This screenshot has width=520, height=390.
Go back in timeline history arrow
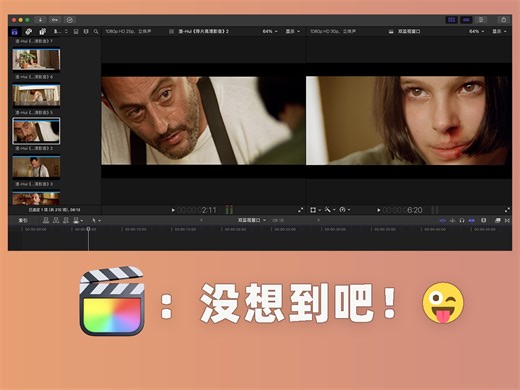tap(201, 220)
